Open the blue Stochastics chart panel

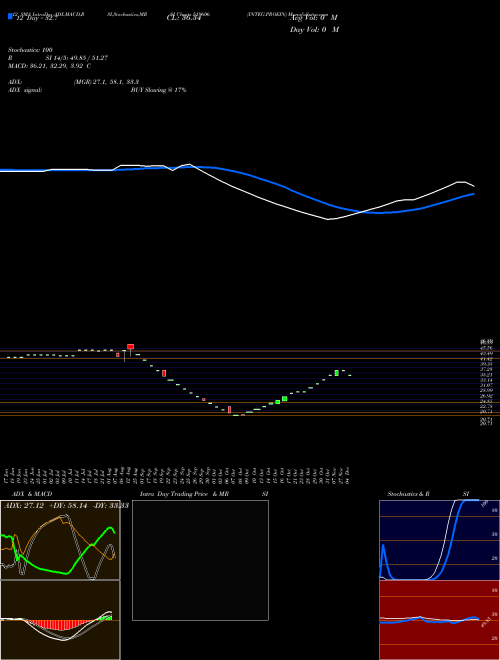439,540
